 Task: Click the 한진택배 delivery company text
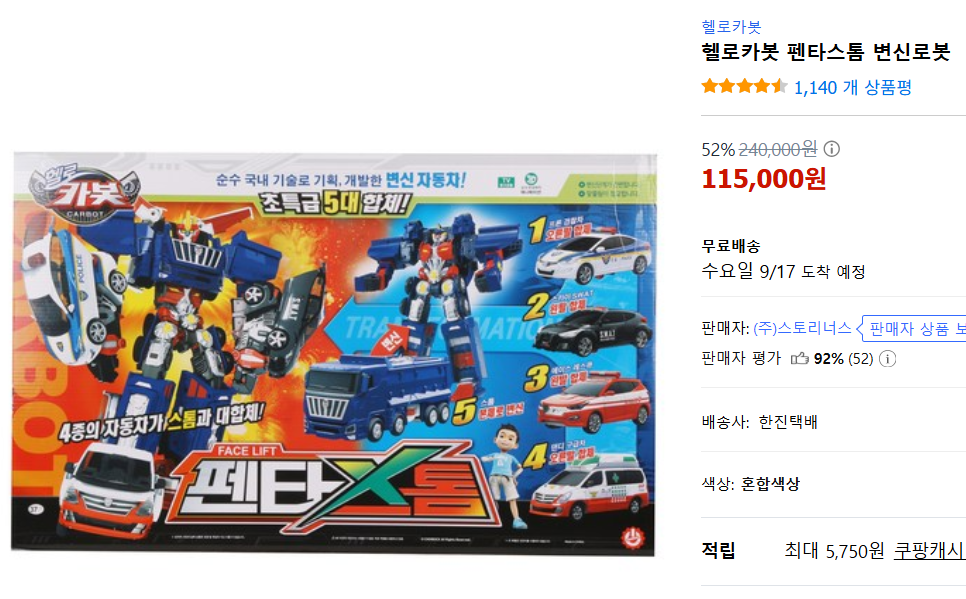[787, 422]
